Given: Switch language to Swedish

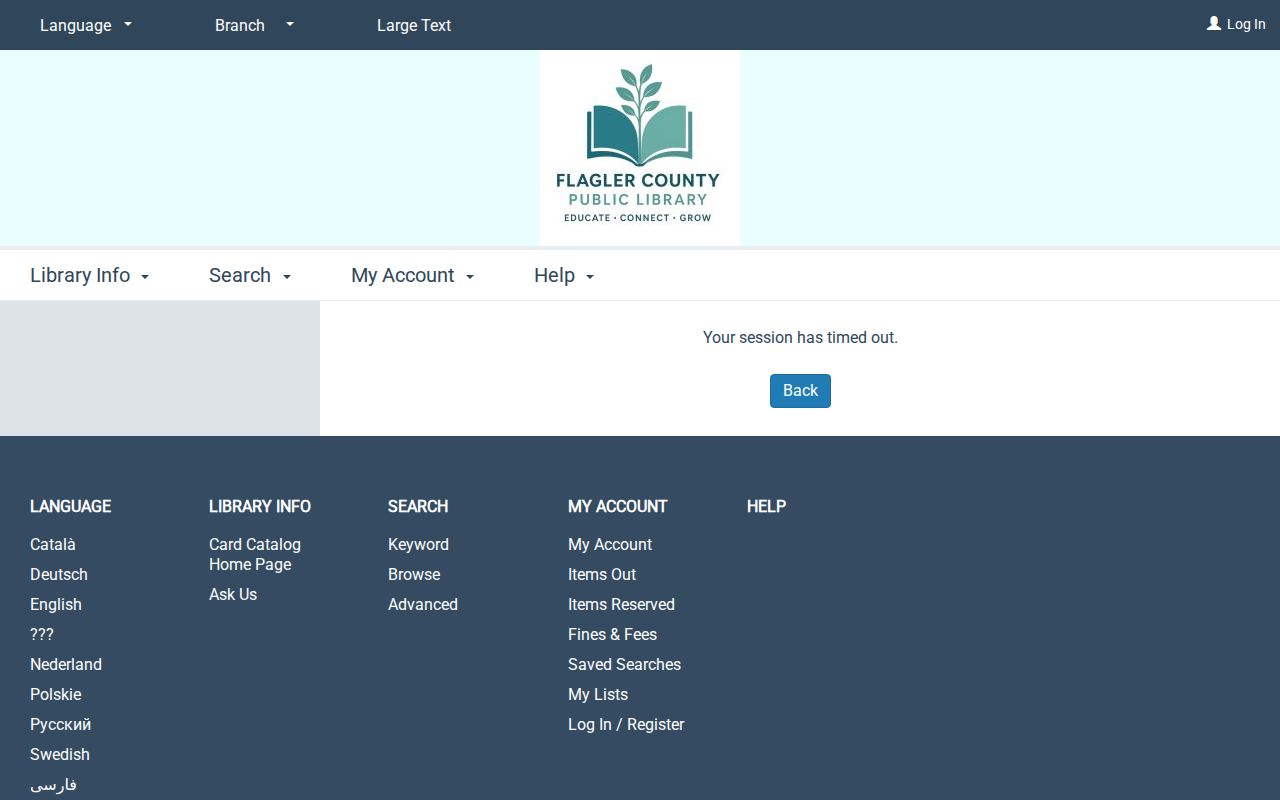Looking at the screenshot, I should (60, 754).
